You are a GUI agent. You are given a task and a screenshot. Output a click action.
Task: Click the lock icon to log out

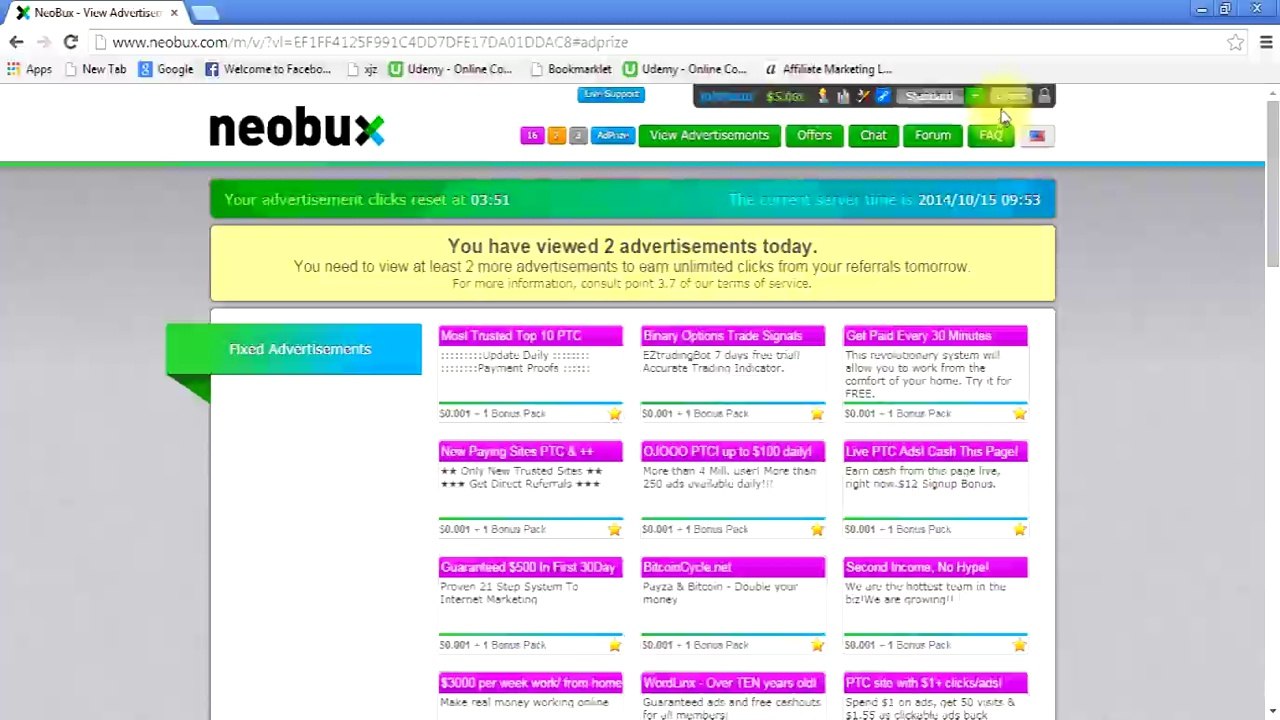(x=1044, y=96)
